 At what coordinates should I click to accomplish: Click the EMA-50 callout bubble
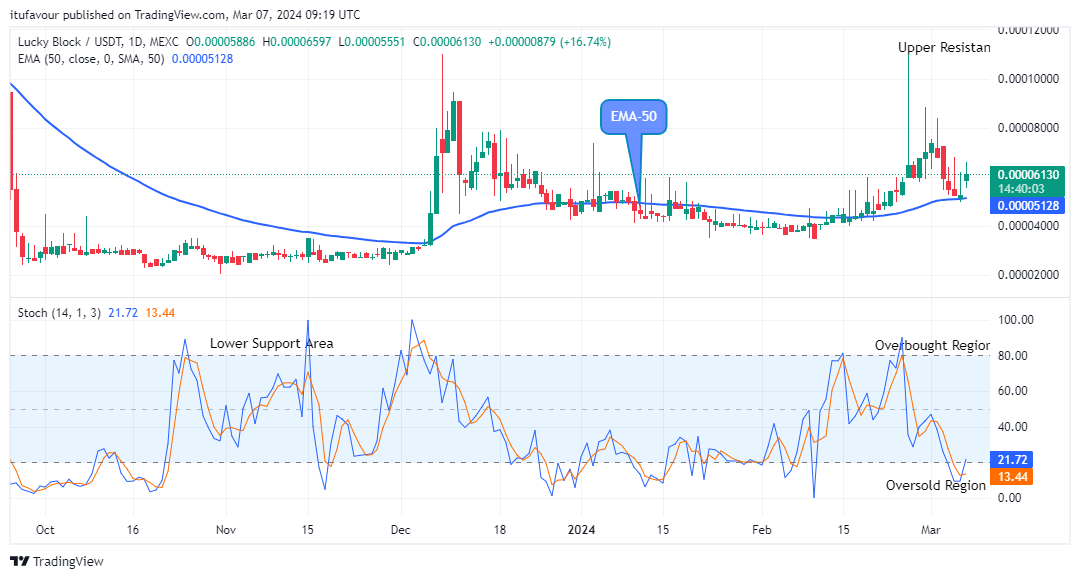click(x=634, y=116)
